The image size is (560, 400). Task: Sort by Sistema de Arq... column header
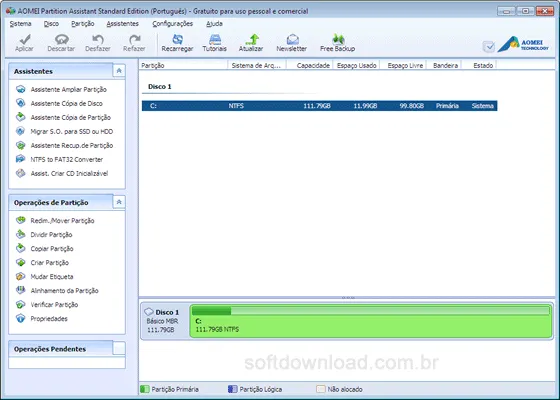(257, 65)
